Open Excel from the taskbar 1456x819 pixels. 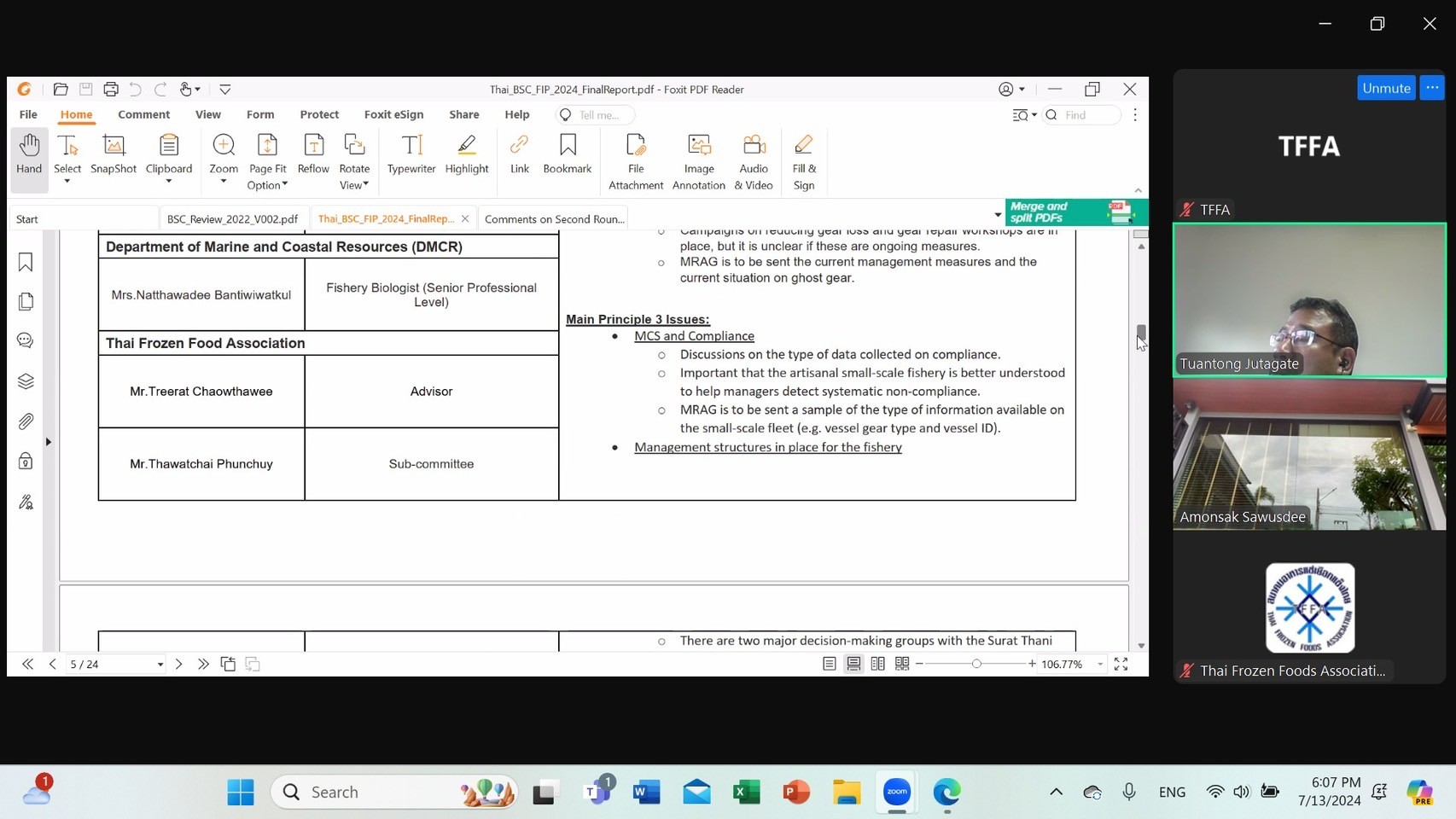coord(746,793)
